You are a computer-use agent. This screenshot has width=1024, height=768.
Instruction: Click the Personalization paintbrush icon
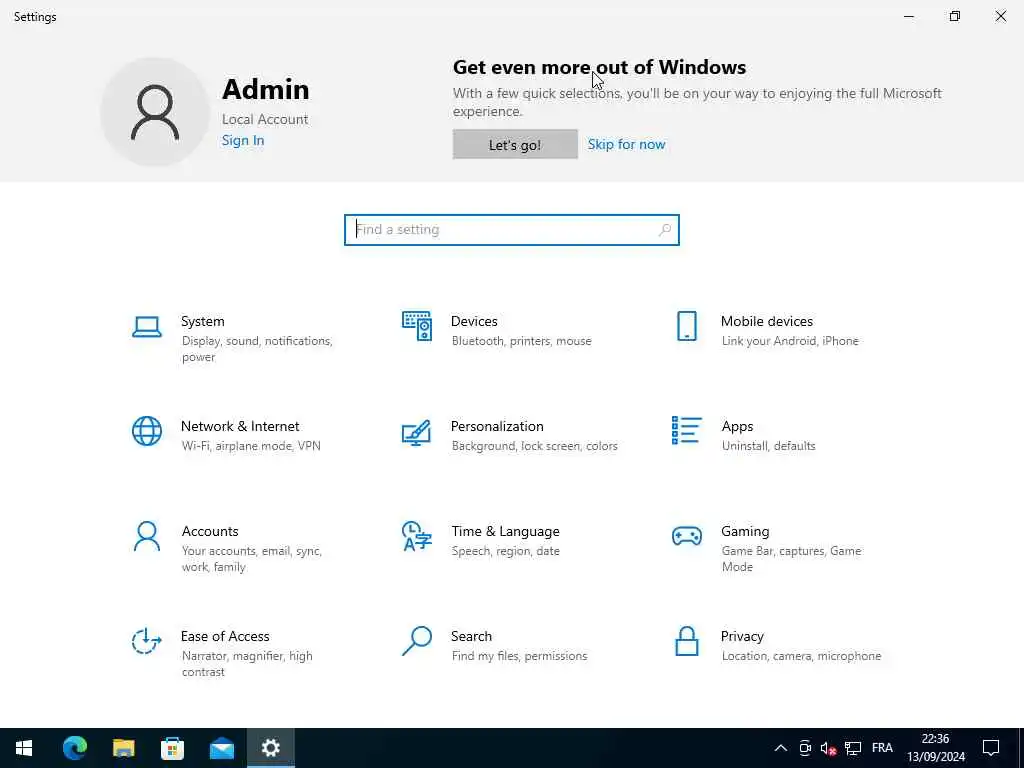point(417,432)
